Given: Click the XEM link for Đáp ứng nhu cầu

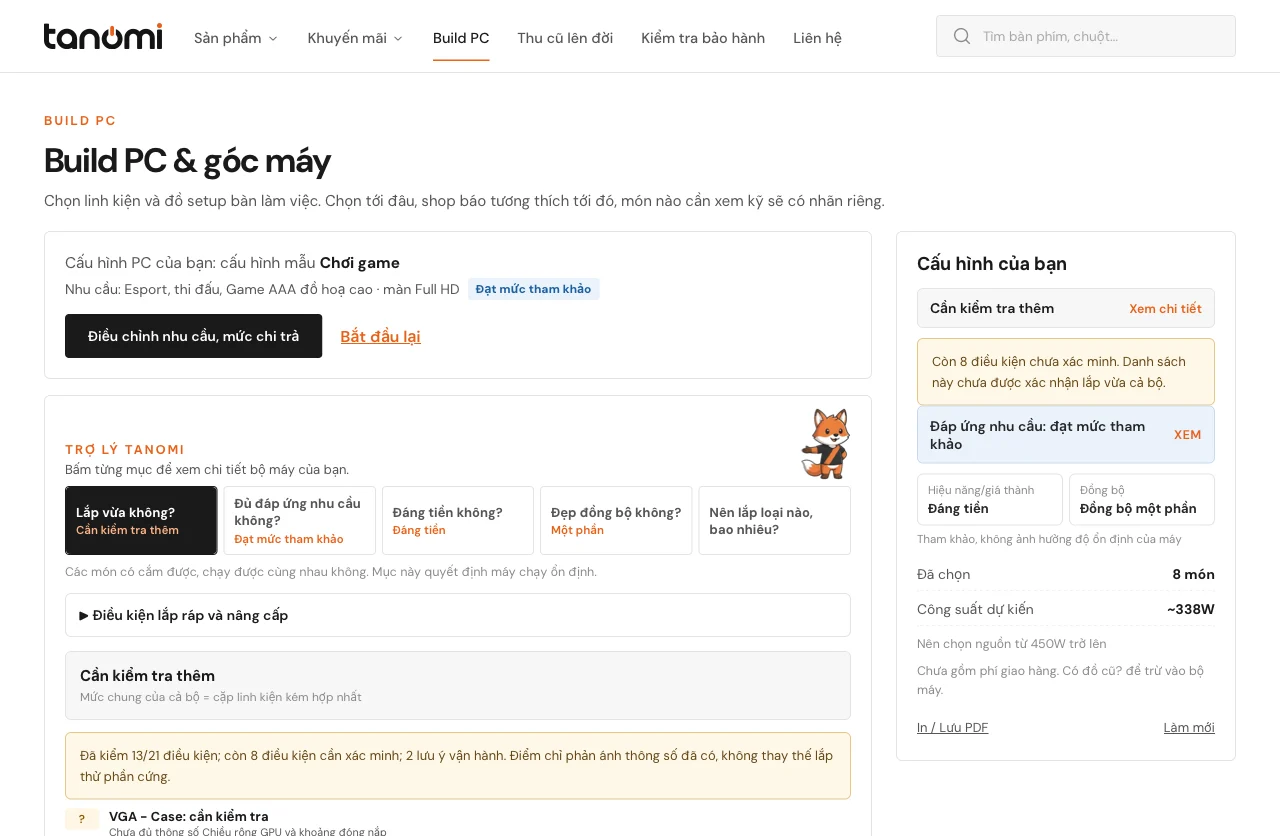Looking at the screenshot, I should coord(1187,434).
